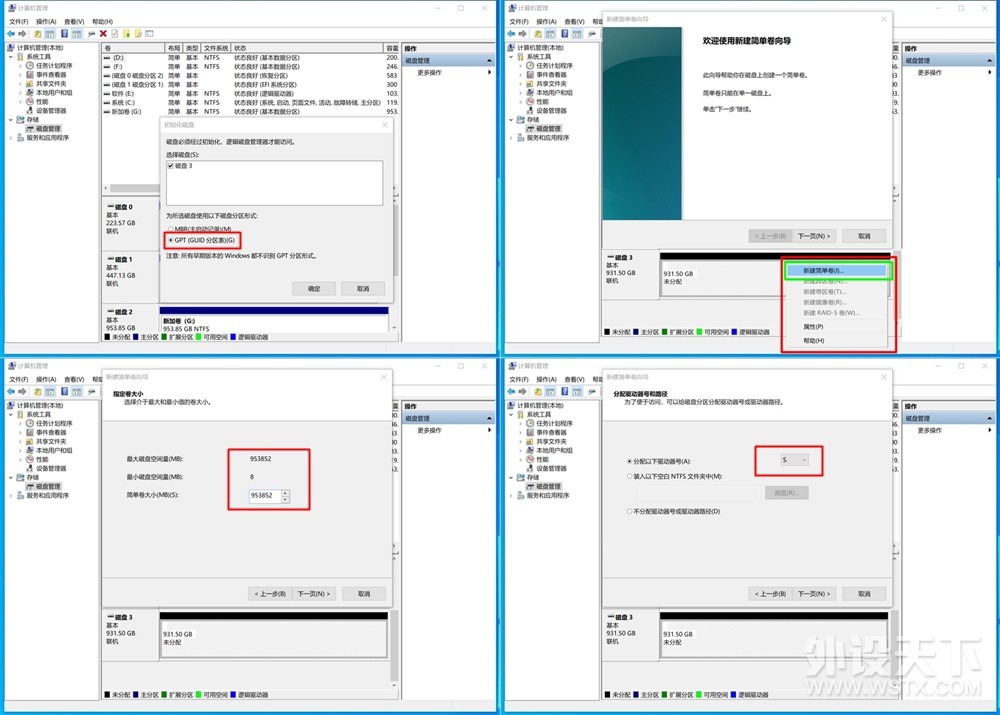Expand 更多操作 arrow in the welcome wizard window
This screenshot has height=715, width=1000.
(990, 73)
